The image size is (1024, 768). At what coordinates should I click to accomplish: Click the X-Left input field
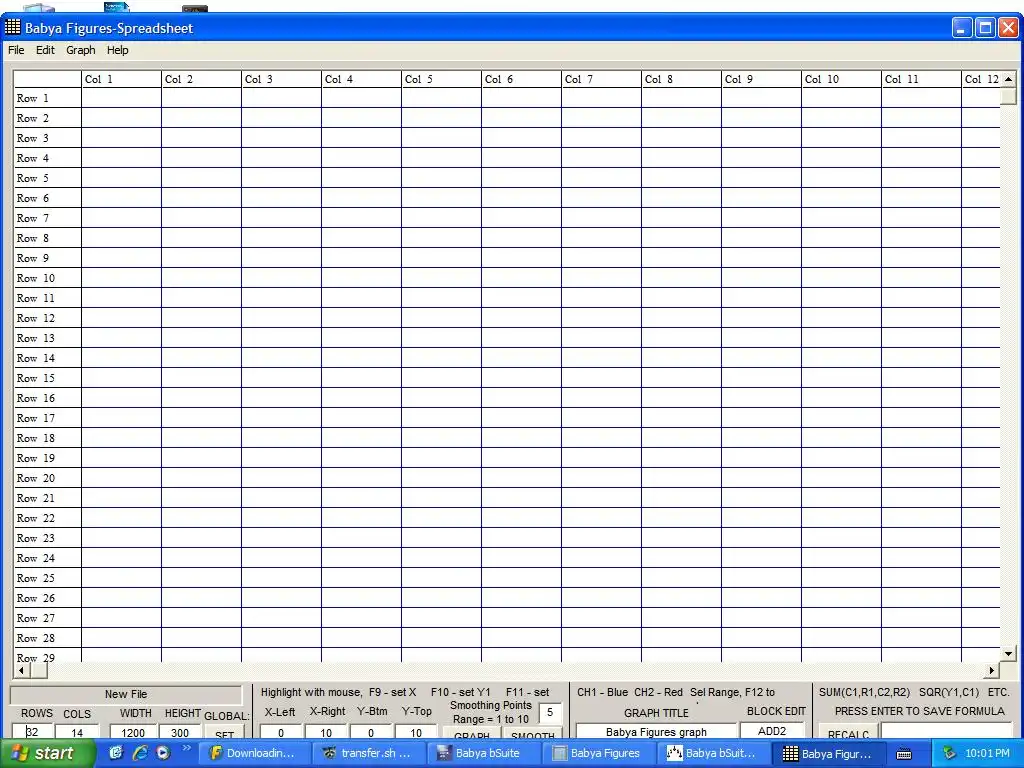pyautogui.click(x=281, y=732)
